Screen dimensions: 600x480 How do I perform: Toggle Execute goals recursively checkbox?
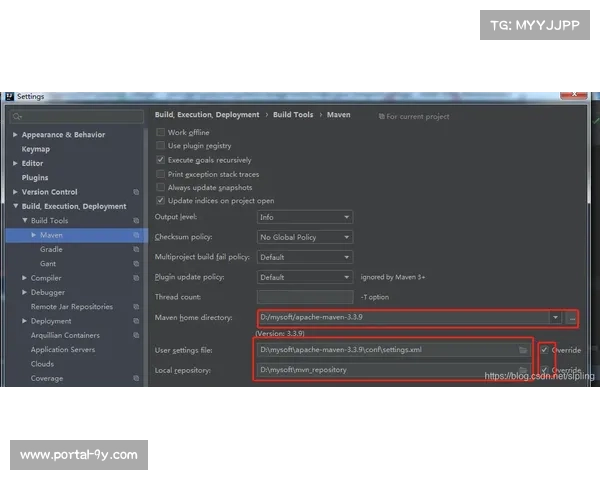click(x=160, y=160)
